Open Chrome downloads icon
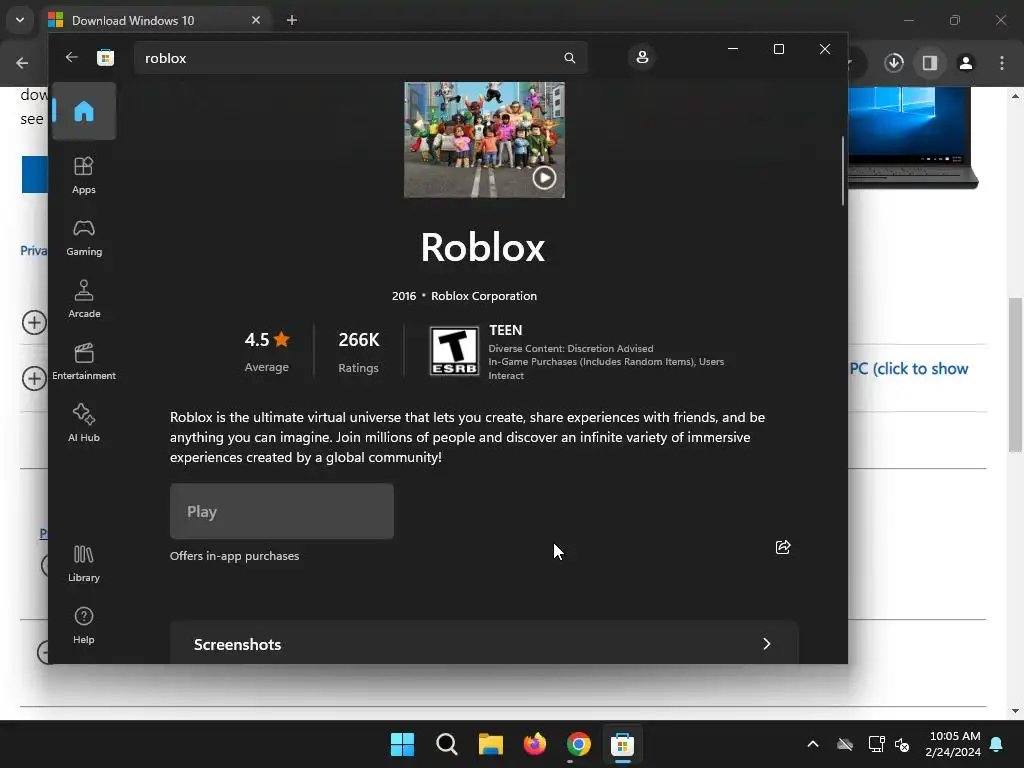1024x768 pixels. 894,63
